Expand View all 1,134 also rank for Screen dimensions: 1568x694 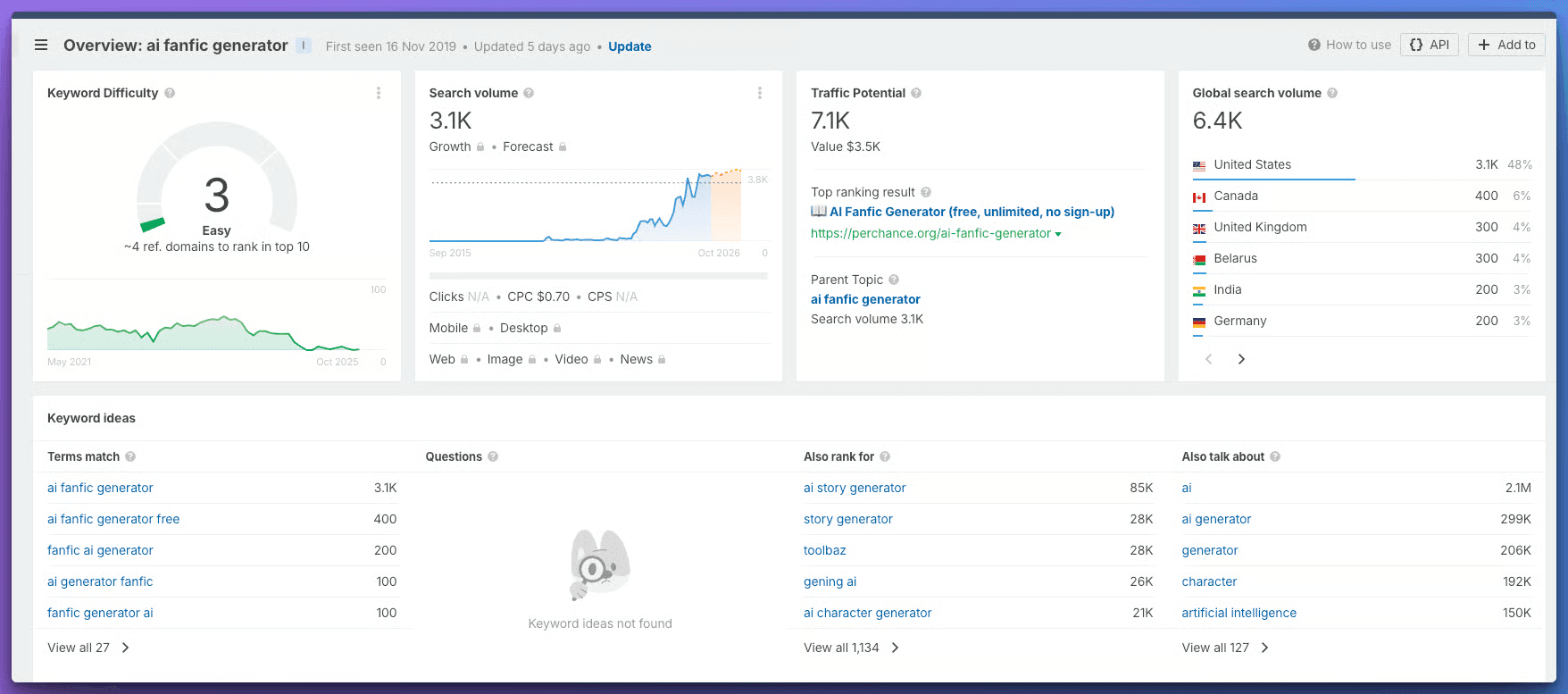coord(850,648)
